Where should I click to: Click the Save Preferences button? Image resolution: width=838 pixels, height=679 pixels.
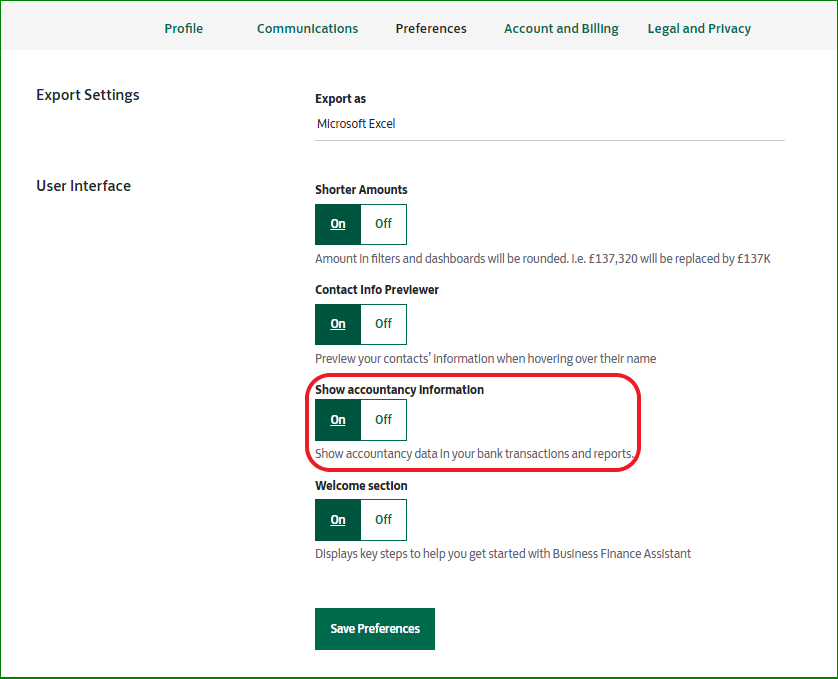[375, 629]
